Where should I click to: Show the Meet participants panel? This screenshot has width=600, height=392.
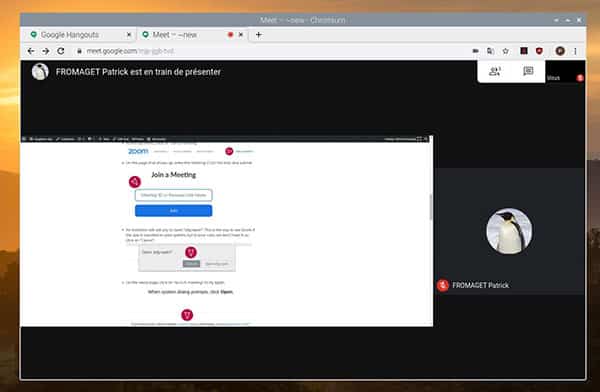[x=495, y=71]
